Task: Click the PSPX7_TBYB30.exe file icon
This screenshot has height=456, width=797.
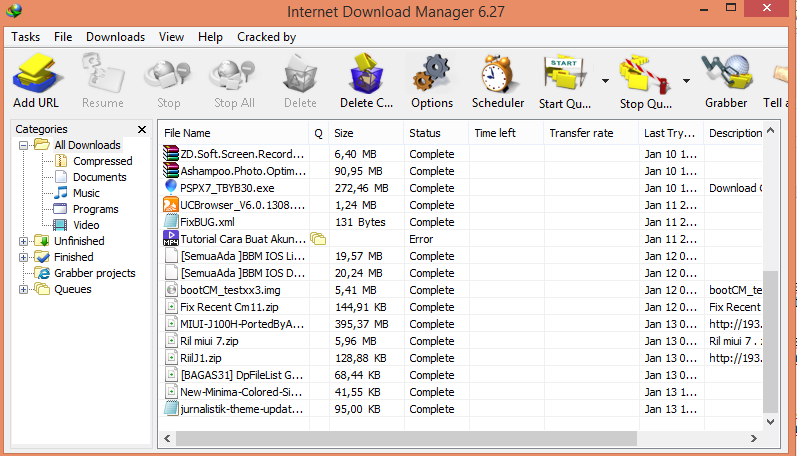Action: click(x=171, y=188)
